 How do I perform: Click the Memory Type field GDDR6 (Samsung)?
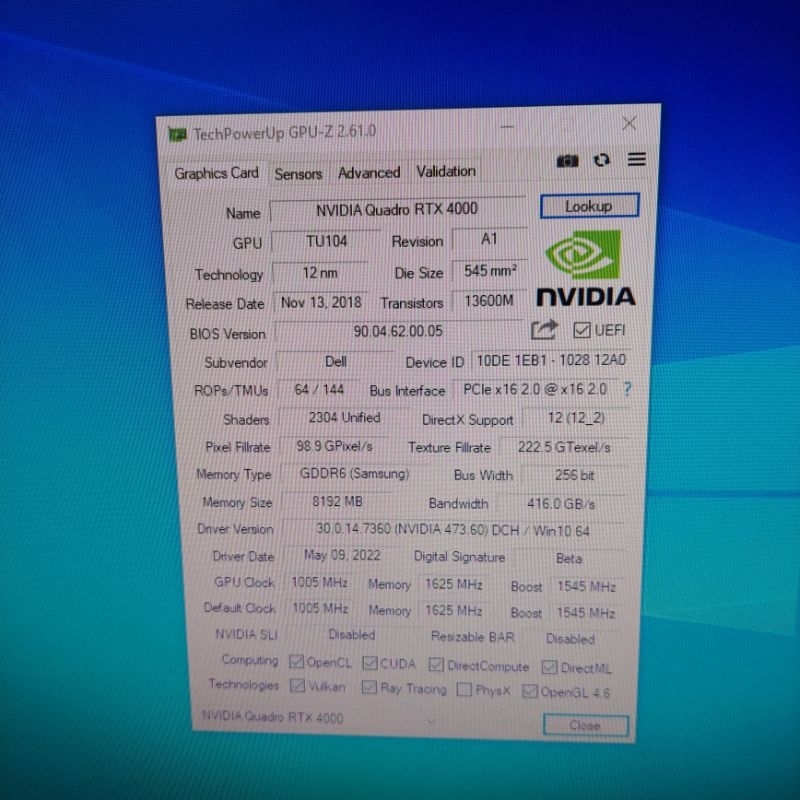(354, 473)
